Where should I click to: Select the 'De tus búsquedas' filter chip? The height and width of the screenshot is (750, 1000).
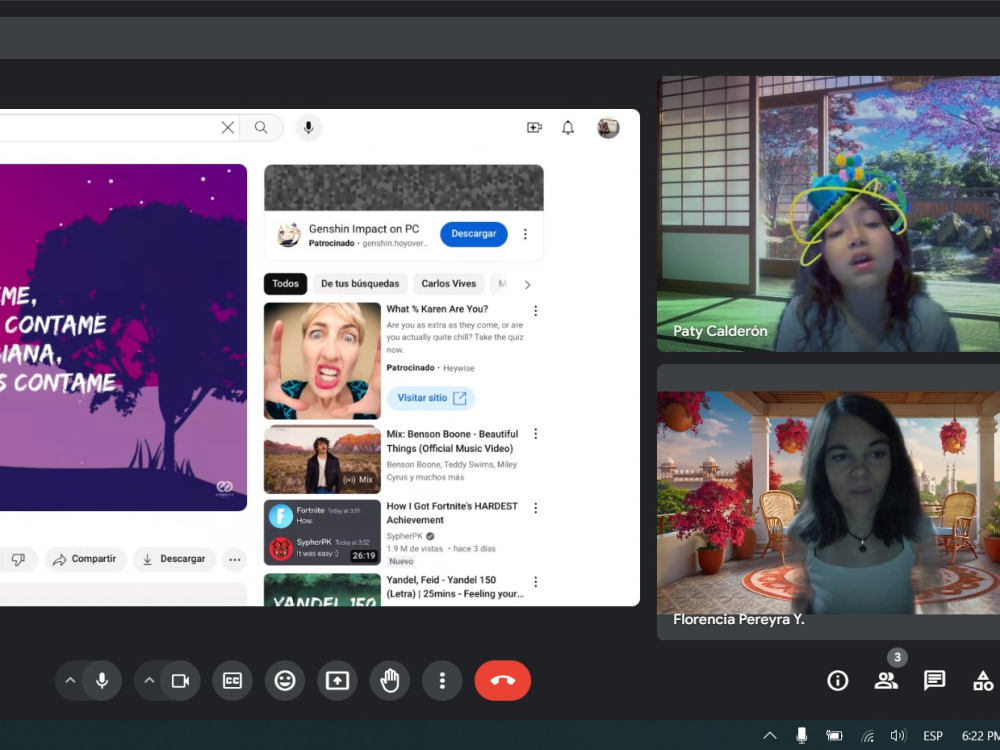(360, 284)
